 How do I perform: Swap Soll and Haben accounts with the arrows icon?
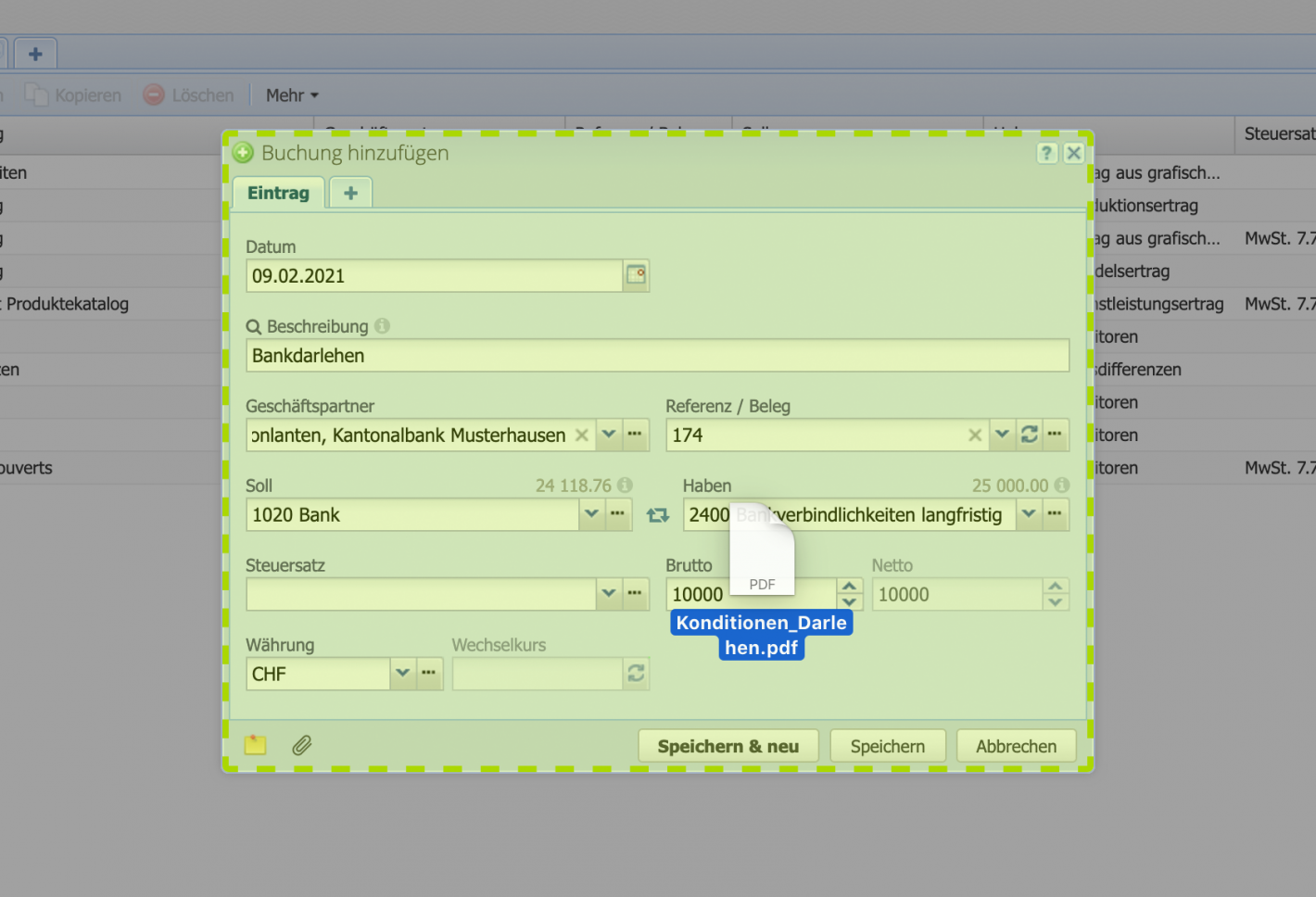pyautogui.click(x=658, y=514)
